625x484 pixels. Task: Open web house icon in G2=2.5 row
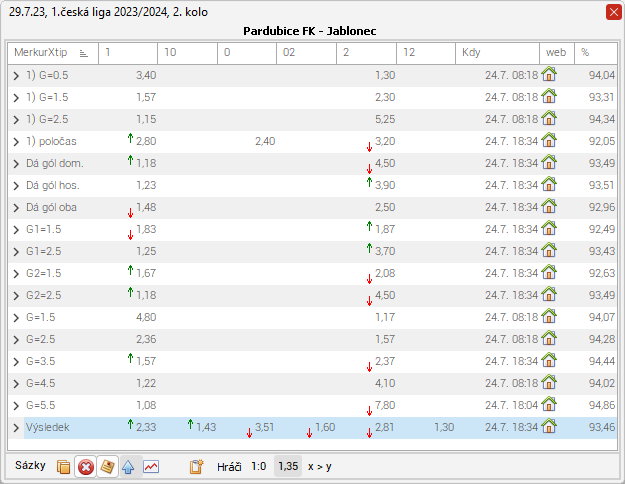click(549, 293)
